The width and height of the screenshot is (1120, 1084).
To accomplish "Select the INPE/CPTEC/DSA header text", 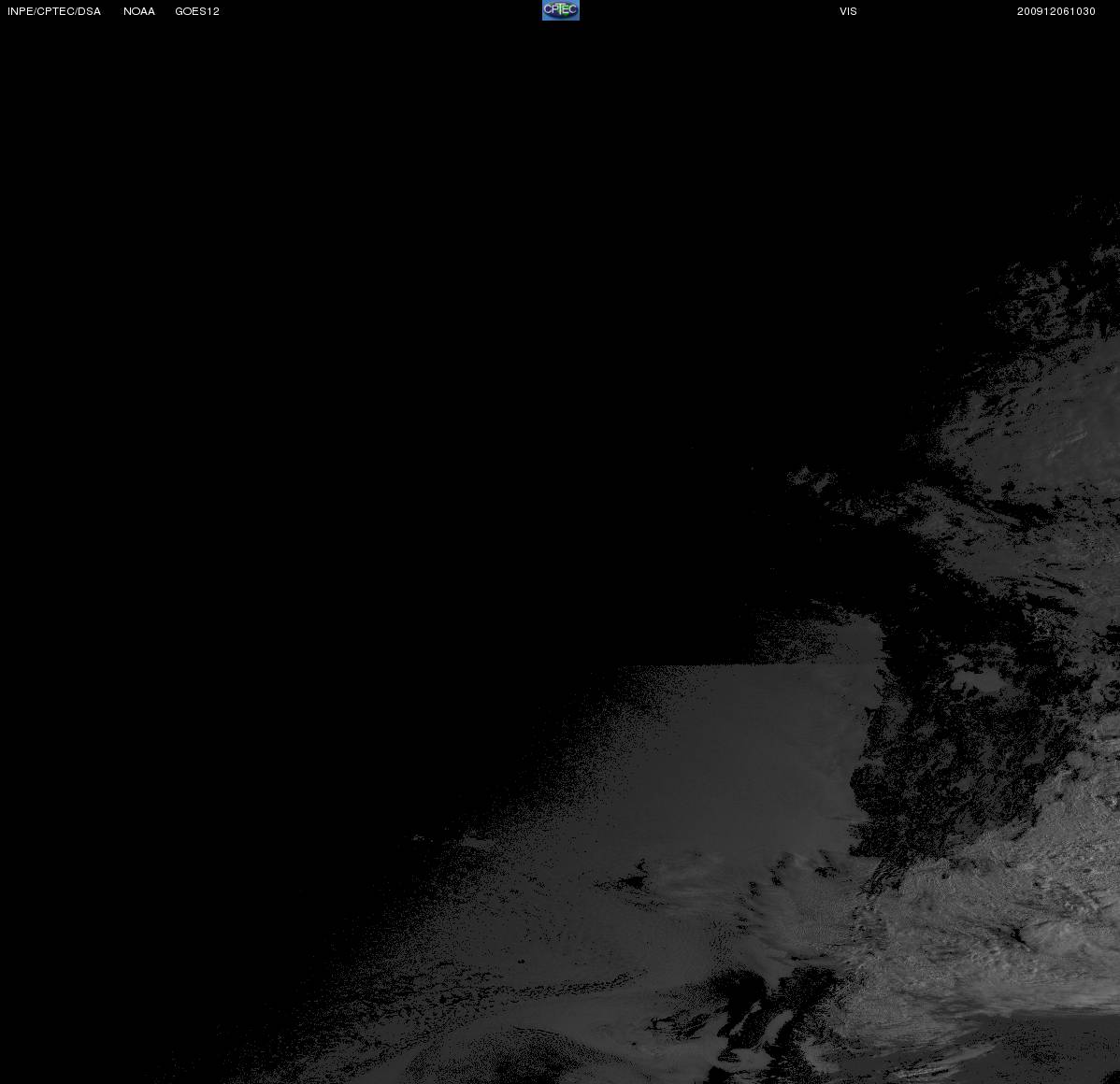I will click(x=54, y=11).
